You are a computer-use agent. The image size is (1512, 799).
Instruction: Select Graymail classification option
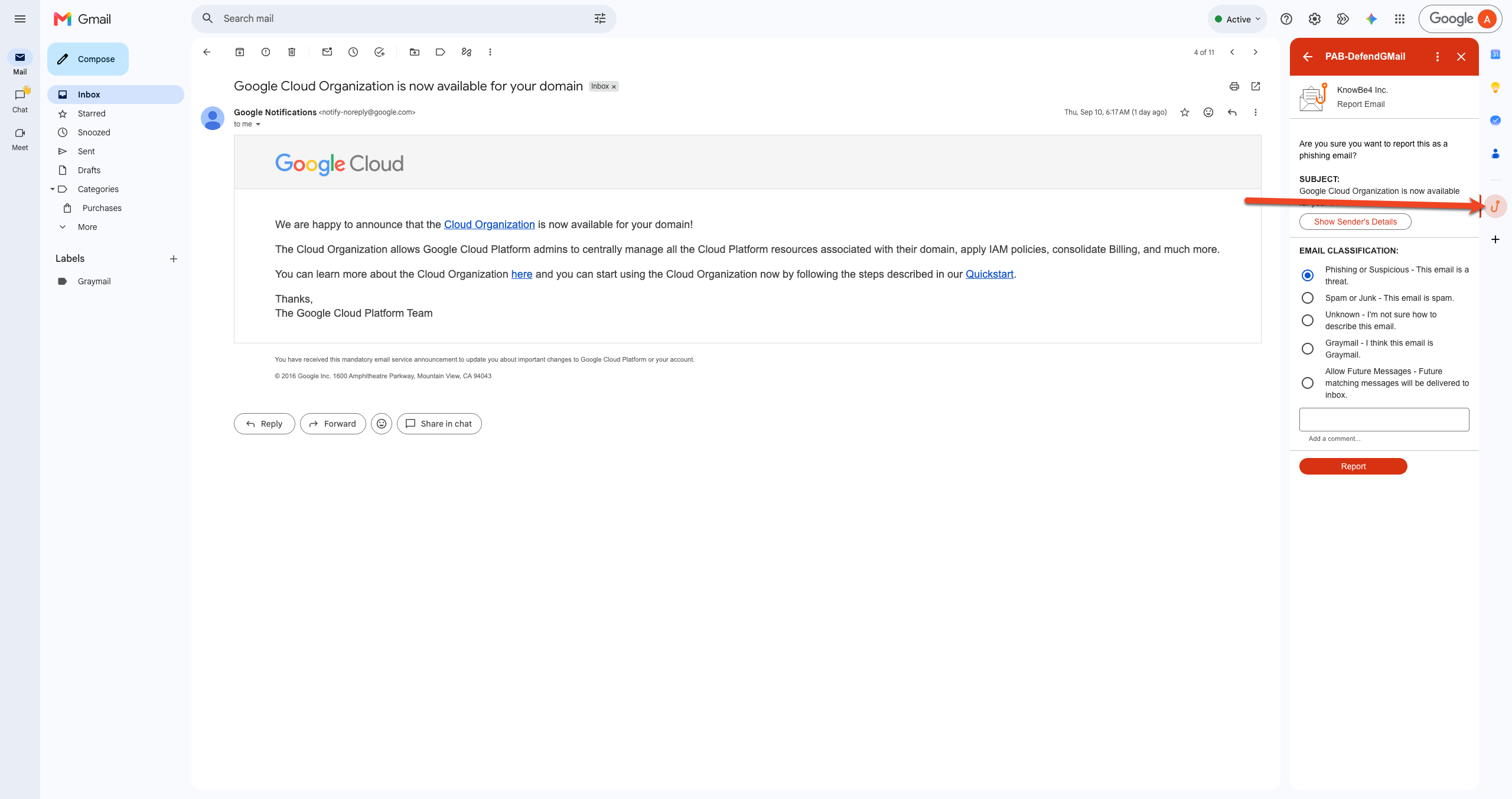point(1308,349)
